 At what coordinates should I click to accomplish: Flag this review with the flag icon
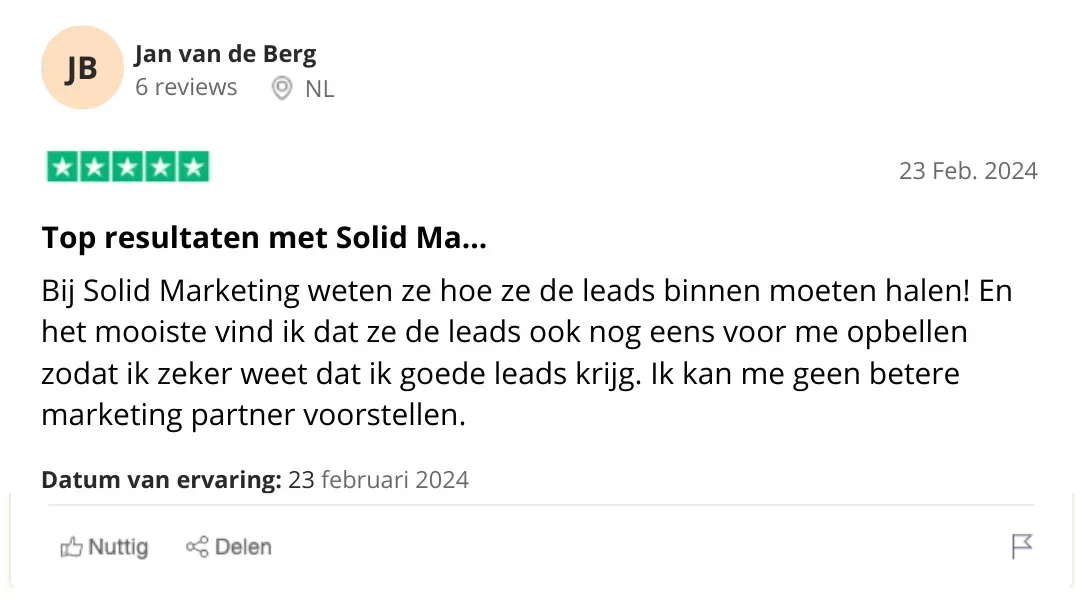coord(1021,546)
